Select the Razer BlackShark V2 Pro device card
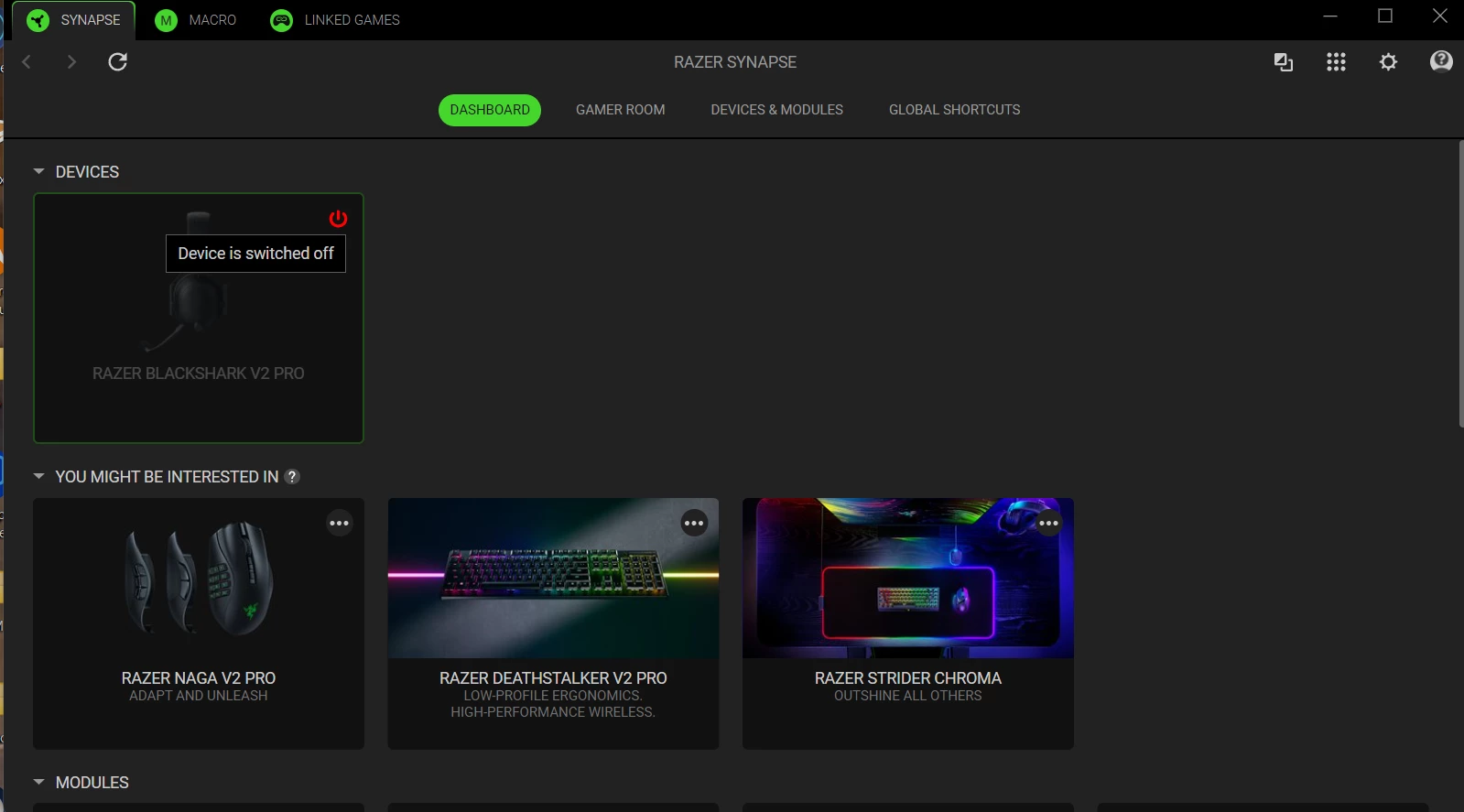This screenshot has width=1464, height=812. [199, 318]
